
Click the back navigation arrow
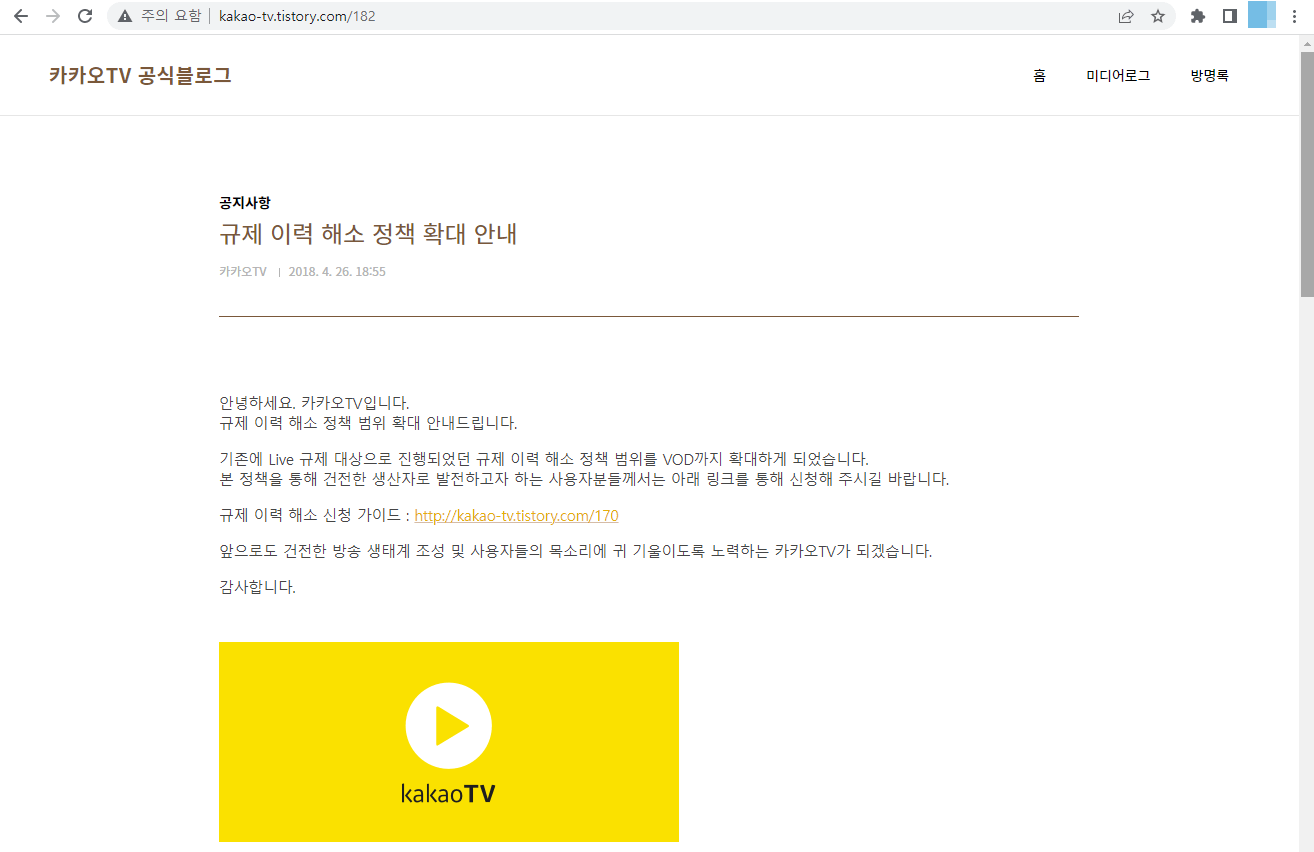click(x=20, y=15)
